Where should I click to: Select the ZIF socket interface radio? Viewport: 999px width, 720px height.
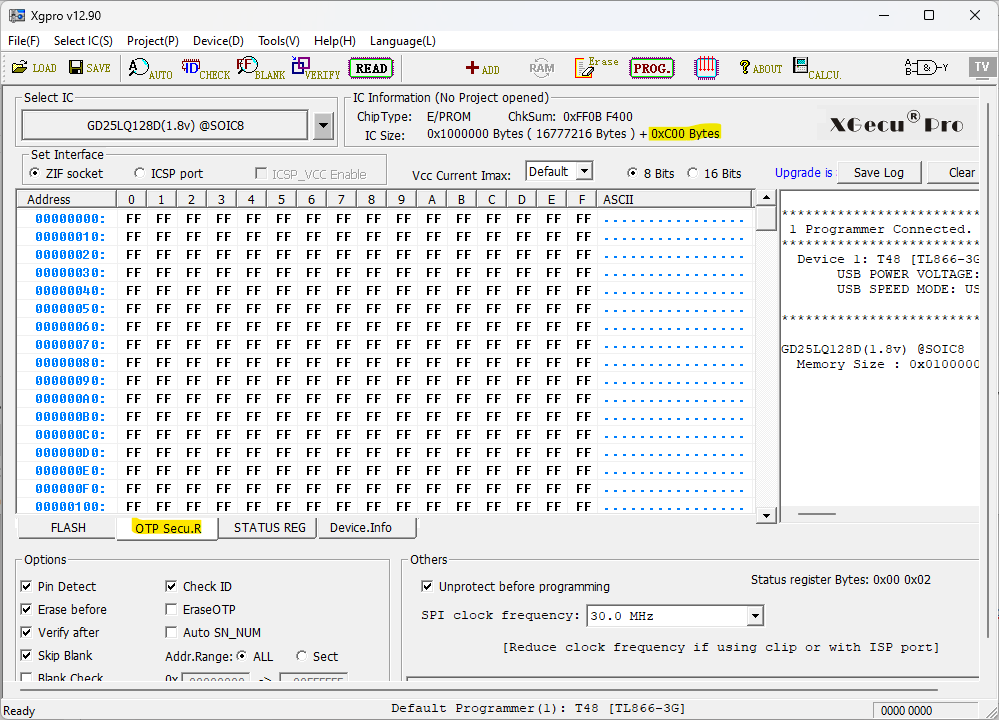click(34, 173)
